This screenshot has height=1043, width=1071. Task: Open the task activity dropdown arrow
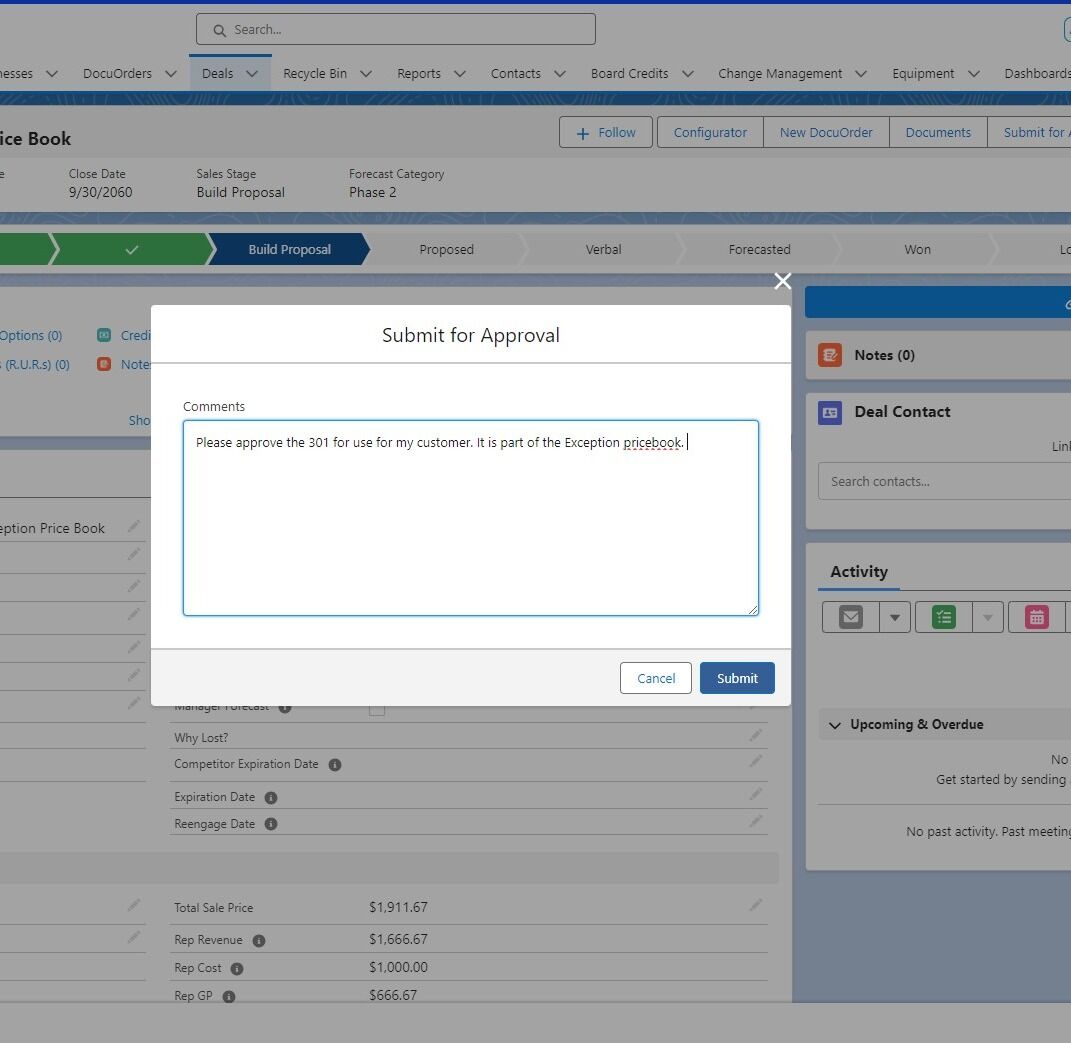[x=988, y=617]
